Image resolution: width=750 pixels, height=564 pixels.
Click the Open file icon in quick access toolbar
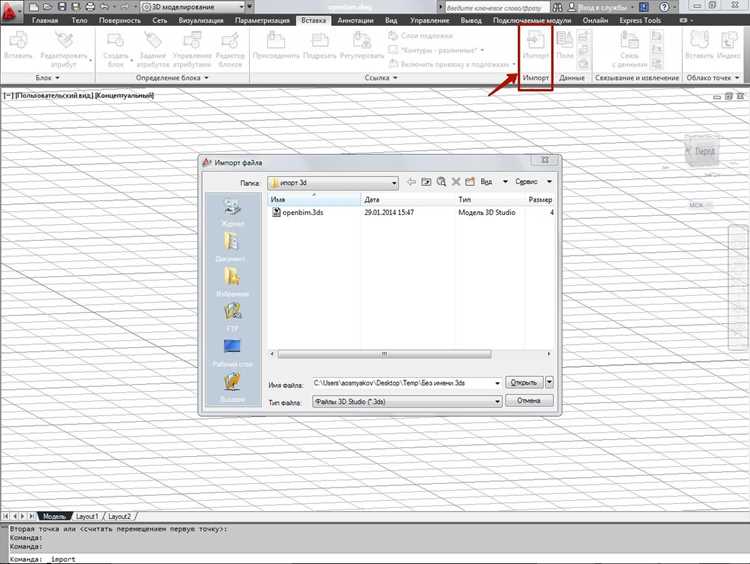pos(47,7)
